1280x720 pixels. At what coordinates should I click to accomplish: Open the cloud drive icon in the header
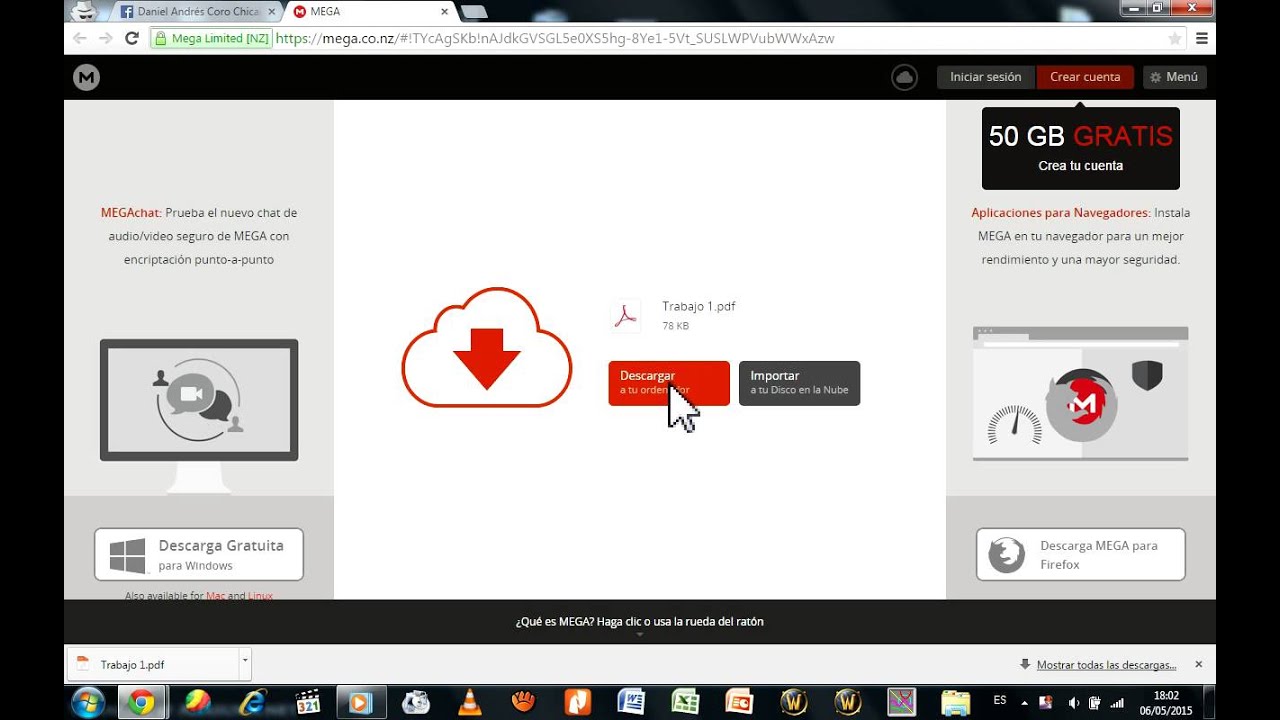coord(904,77)
